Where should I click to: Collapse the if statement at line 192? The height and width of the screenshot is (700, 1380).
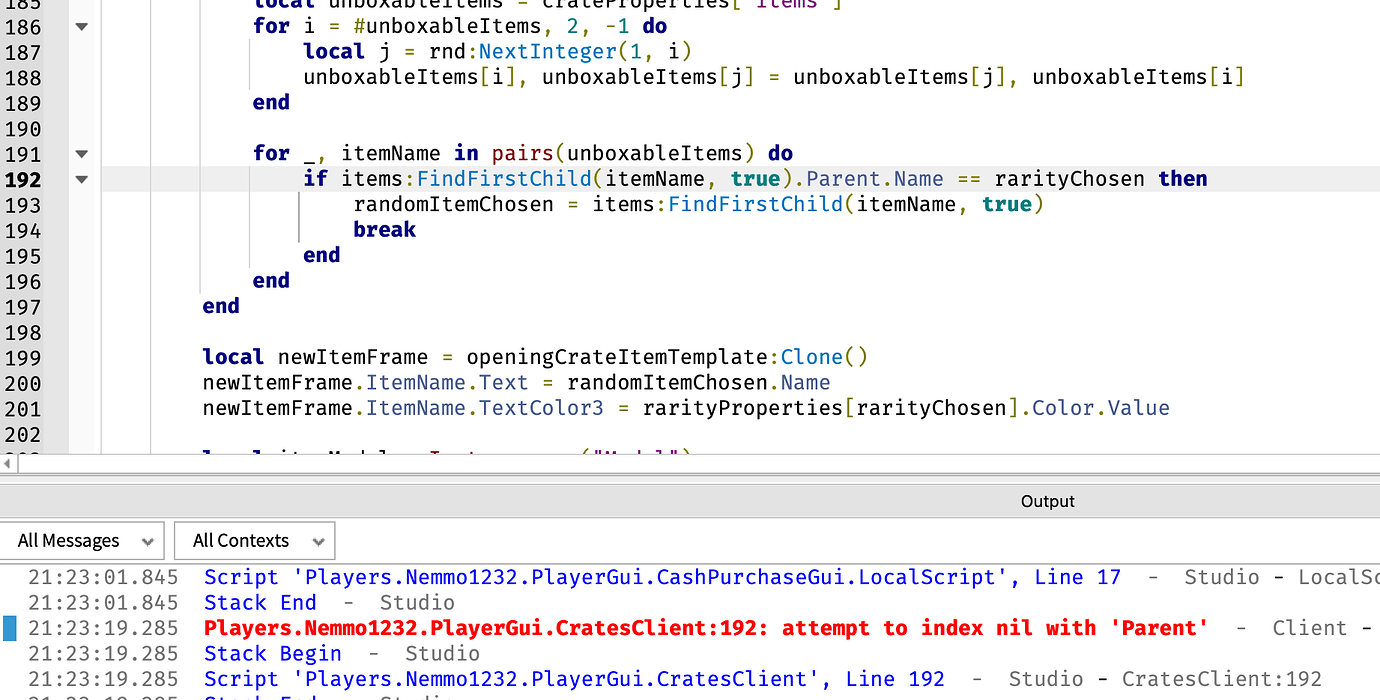(x=81, y=179)
